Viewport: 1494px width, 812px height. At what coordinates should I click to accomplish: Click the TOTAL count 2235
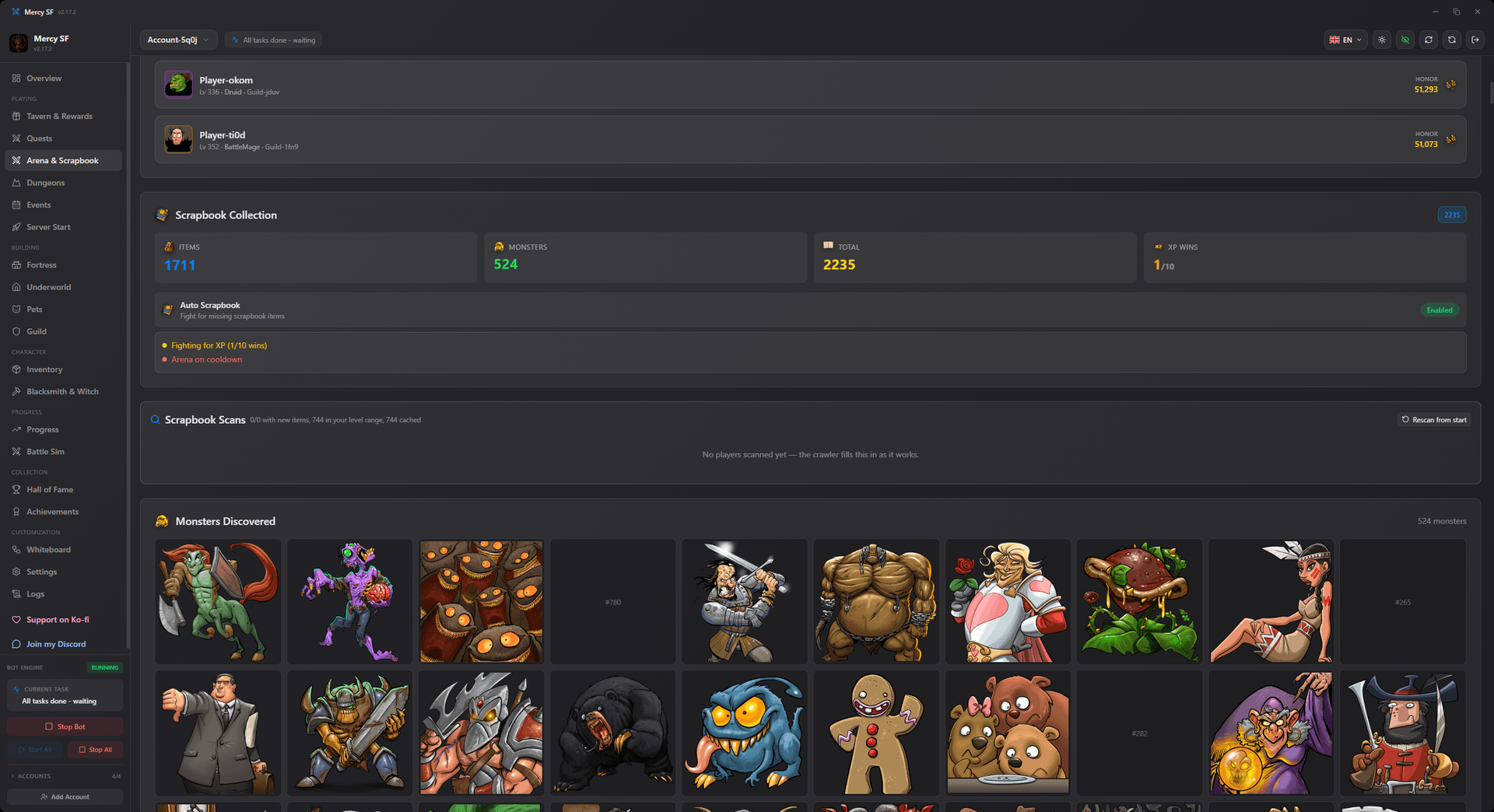[840, 265]
